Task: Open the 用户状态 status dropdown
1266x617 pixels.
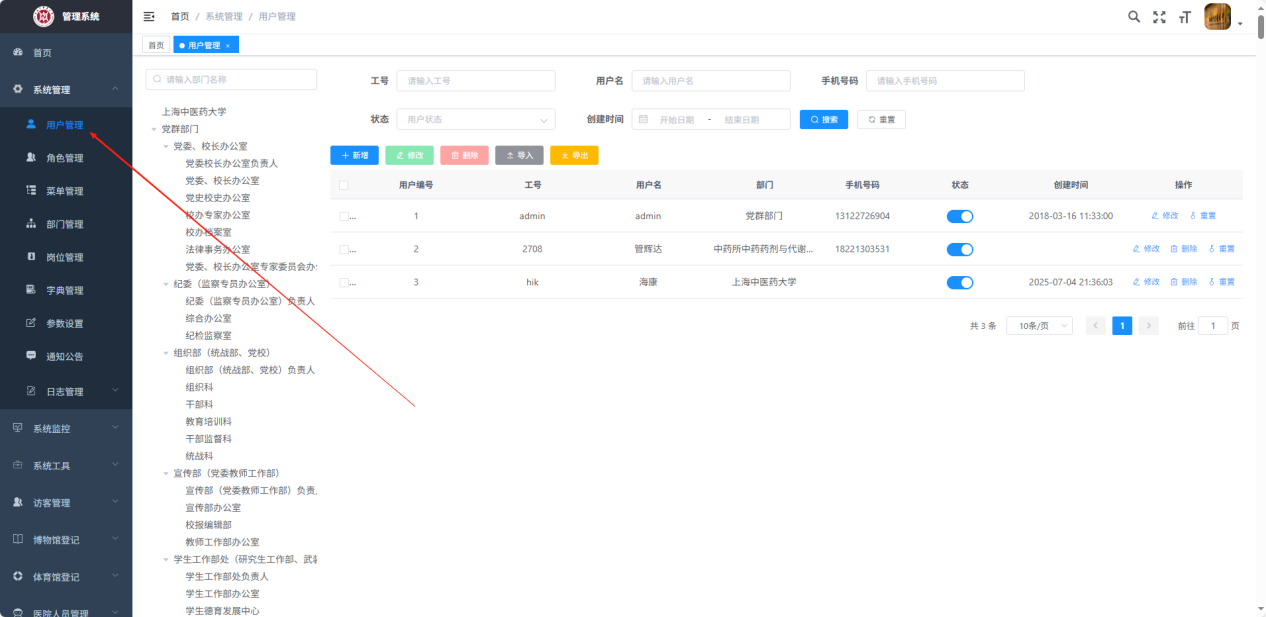Action: pos(475,119)
